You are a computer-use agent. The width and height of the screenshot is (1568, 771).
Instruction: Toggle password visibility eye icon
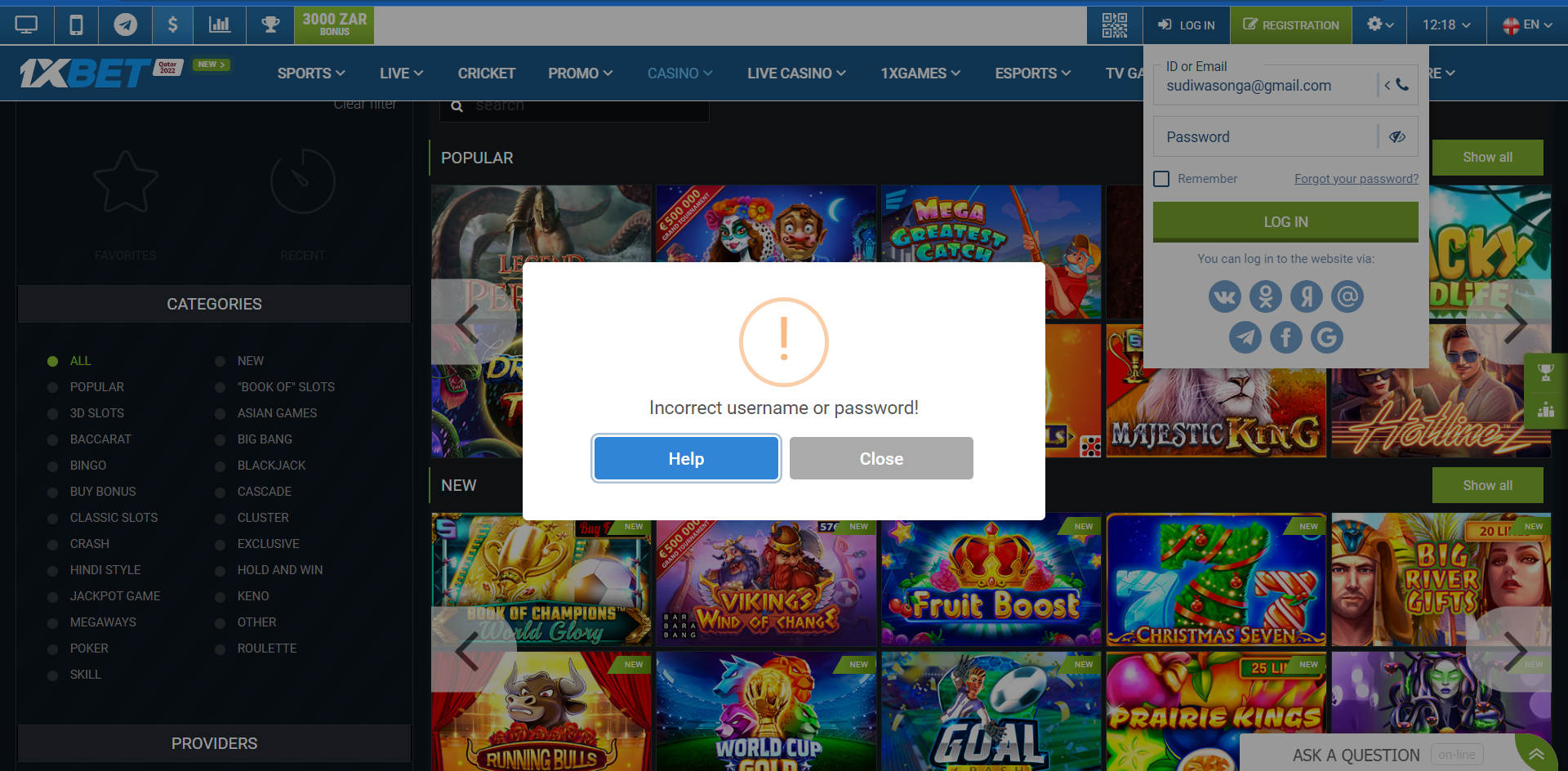pyautogui.click(x=1397, y=136)
